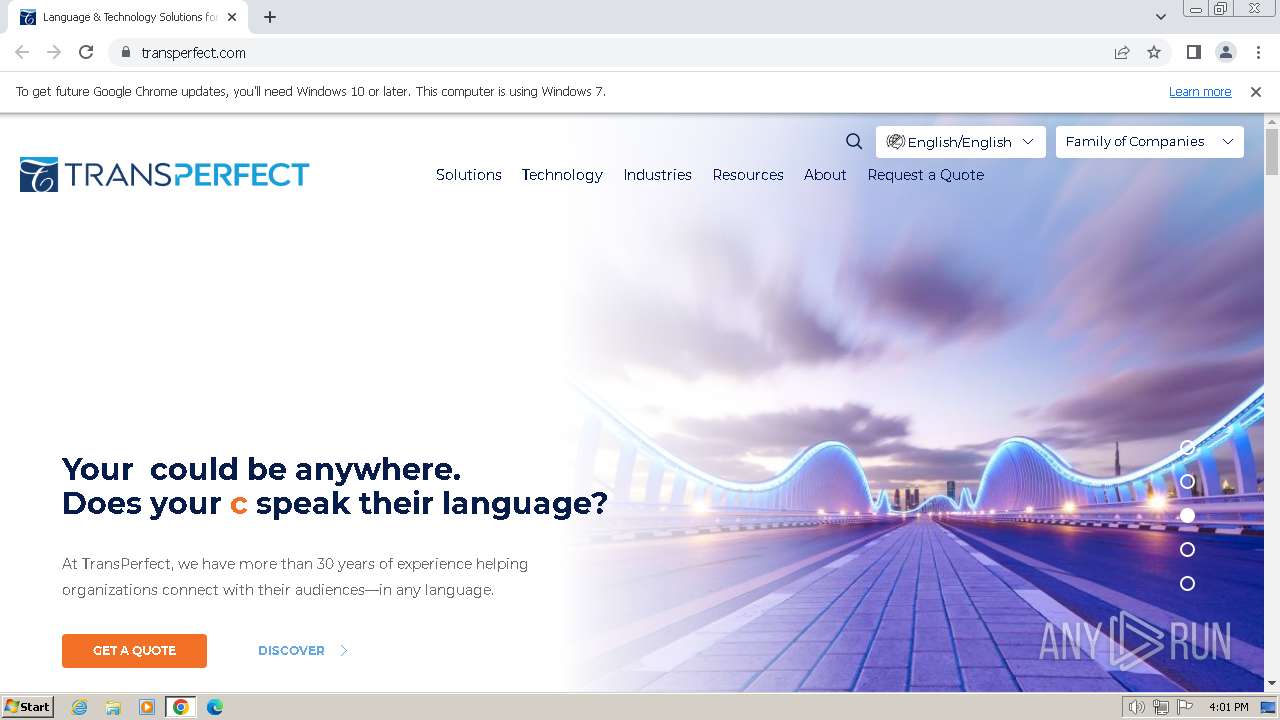Select the active third slide indicator dot
The width and height of the screenshot is (1280, 720).
[1187, 516]
